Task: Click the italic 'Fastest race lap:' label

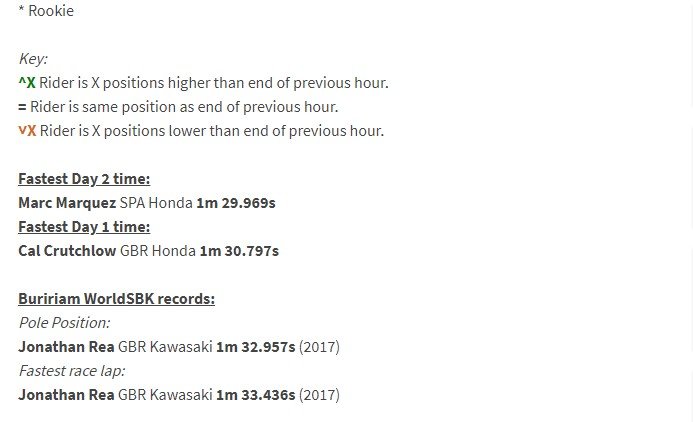Action: [x=72, y=371]
